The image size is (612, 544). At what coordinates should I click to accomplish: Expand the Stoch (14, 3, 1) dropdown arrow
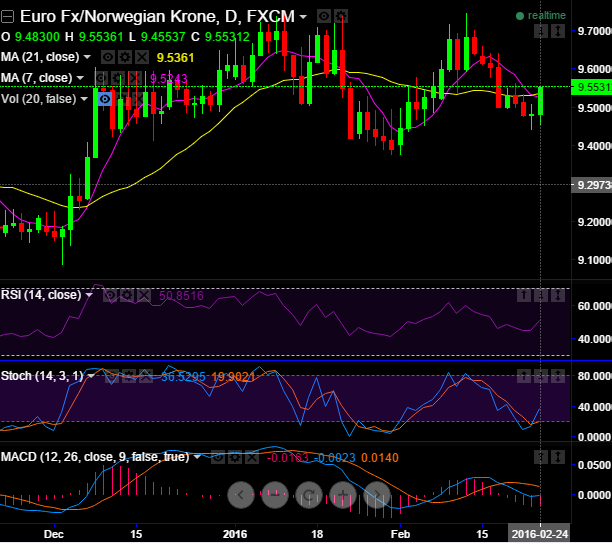[91, 376]
